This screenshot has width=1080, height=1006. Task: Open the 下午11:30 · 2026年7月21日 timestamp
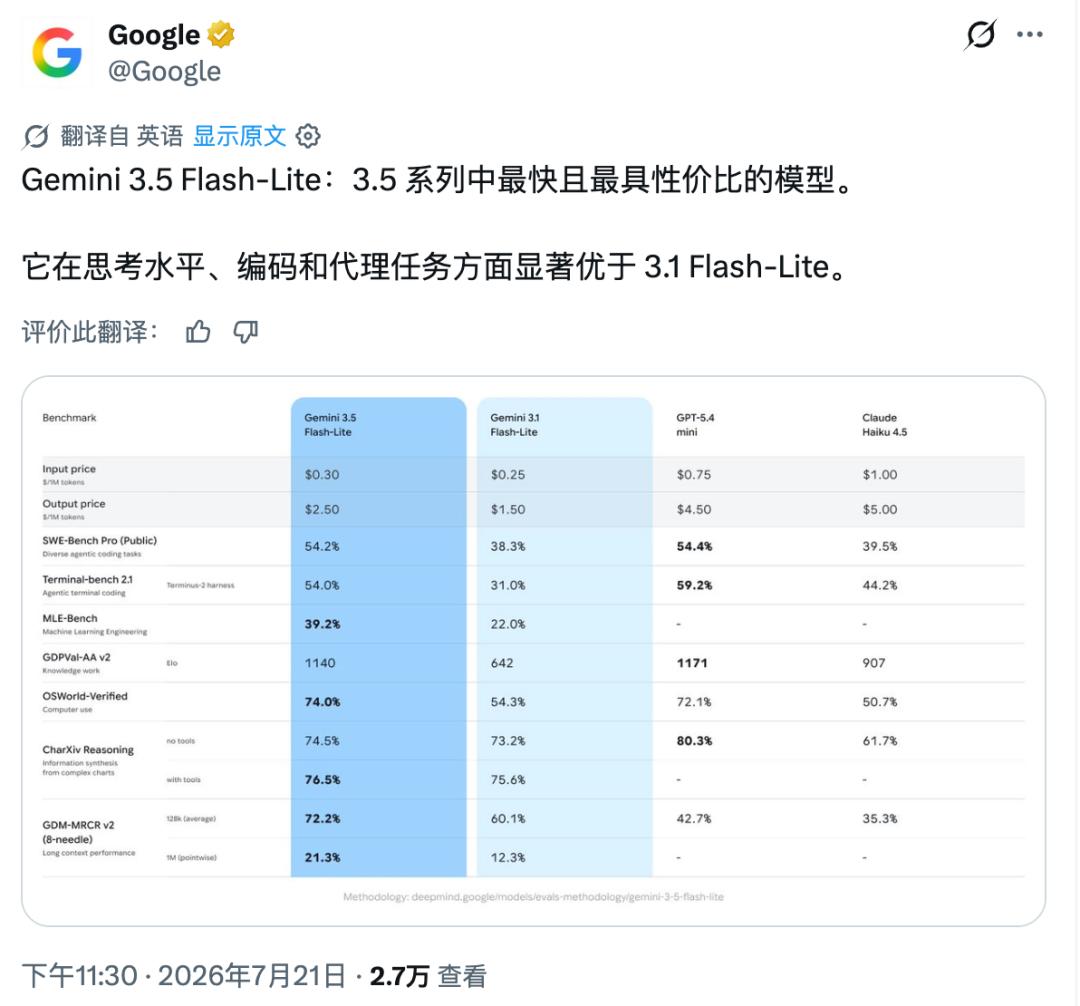tap(184, 976)
